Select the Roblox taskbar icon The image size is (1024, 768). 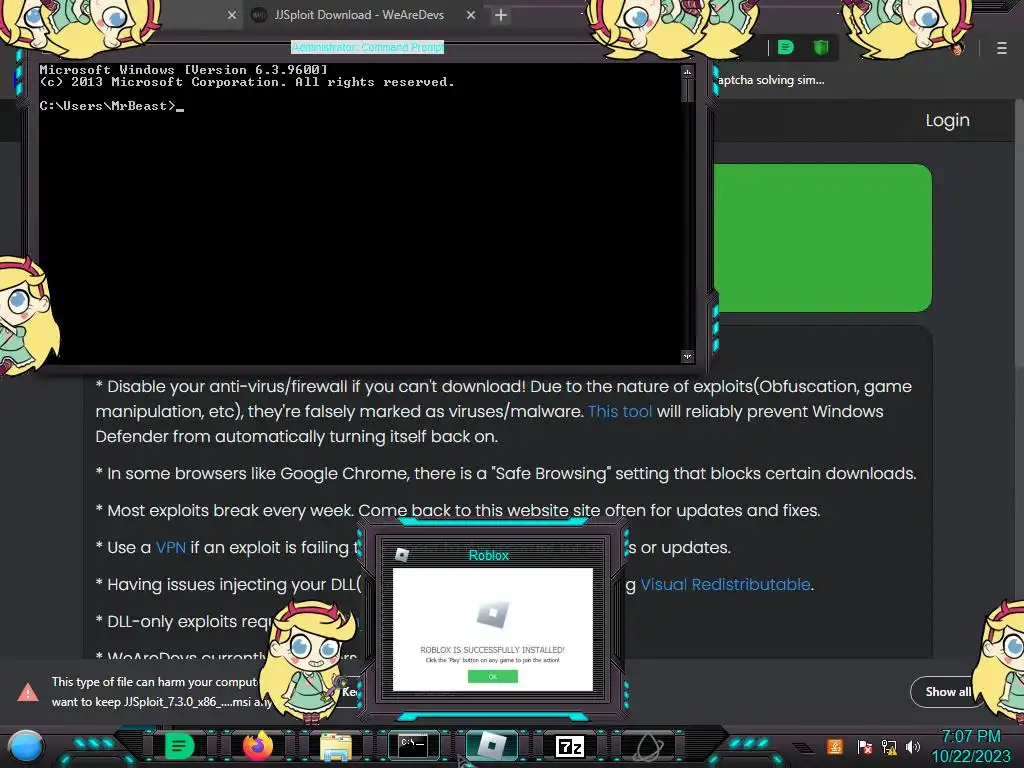[x=491, y=745]
